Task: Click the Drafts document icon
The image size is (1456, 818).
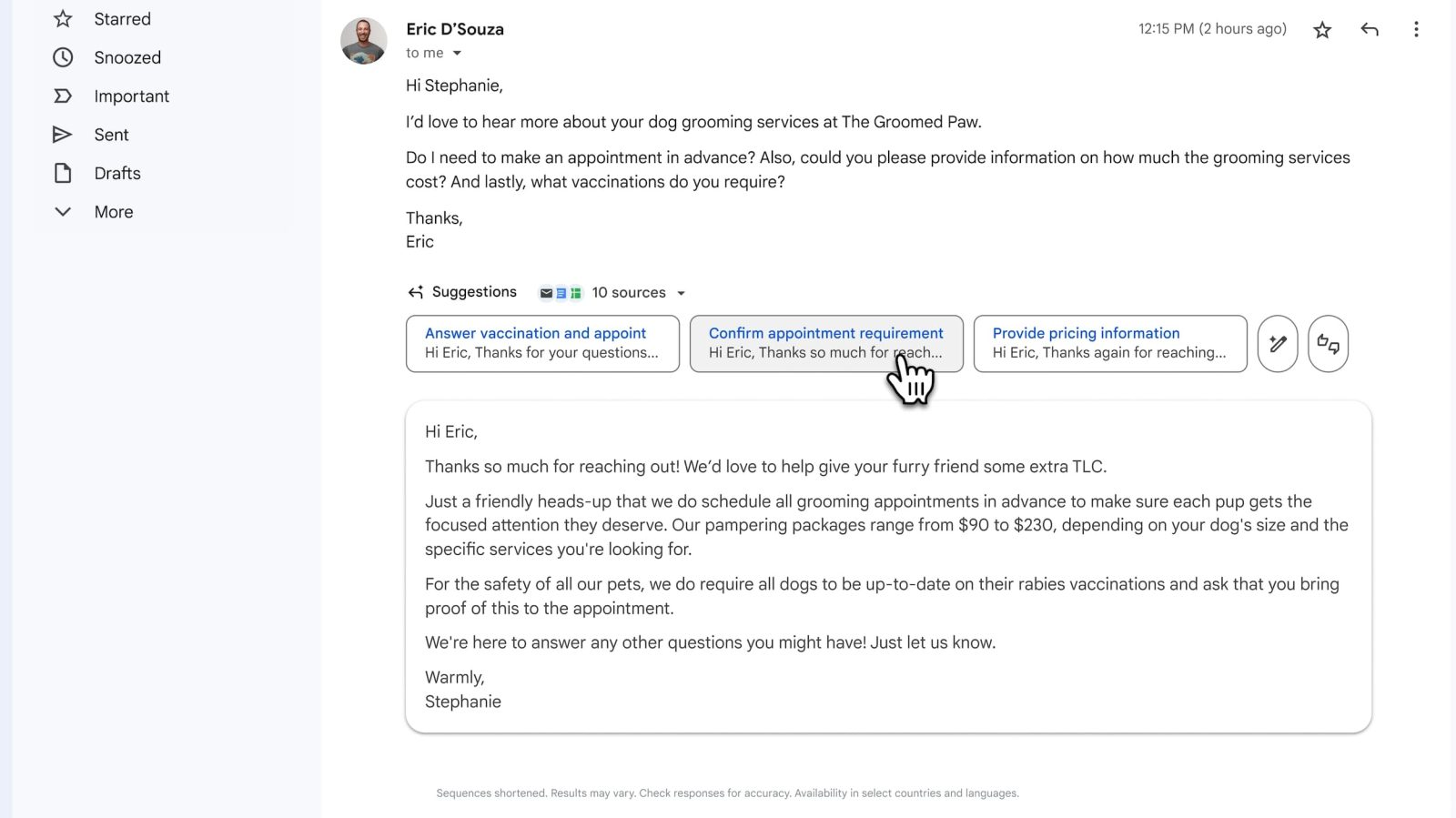Action: pos(63,173)
